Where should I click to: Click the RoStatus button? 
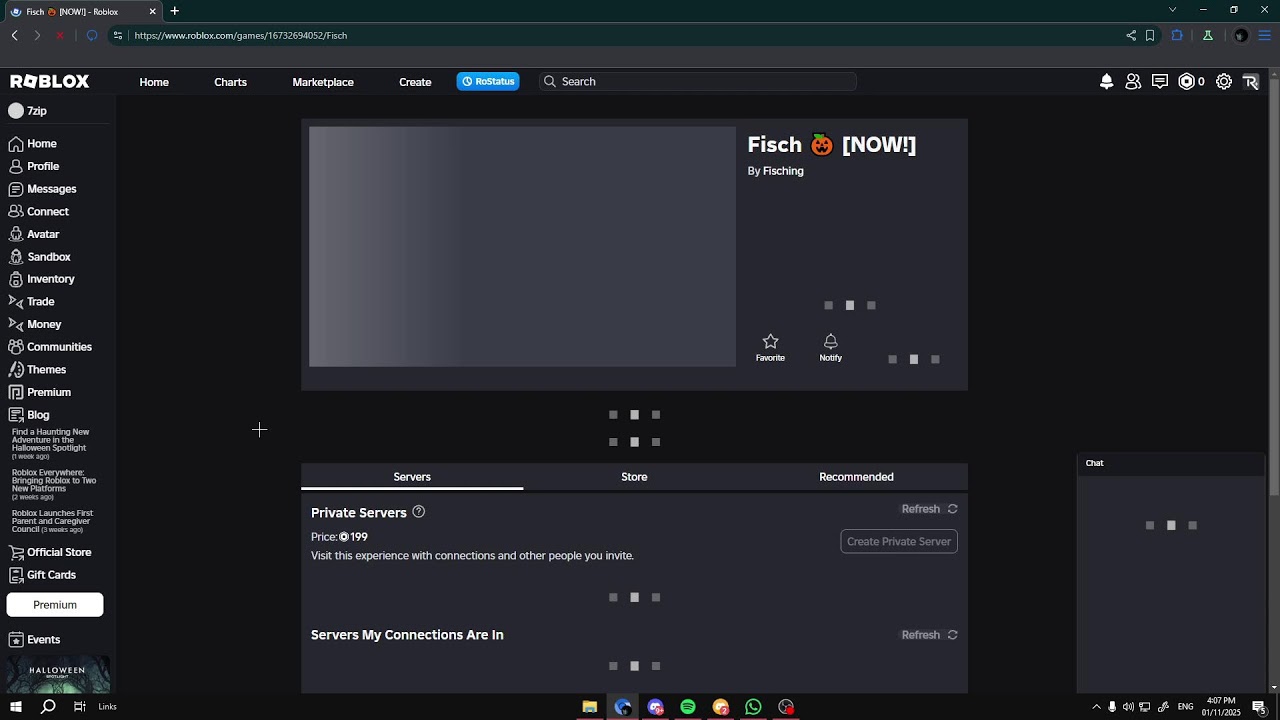(488, 82)
